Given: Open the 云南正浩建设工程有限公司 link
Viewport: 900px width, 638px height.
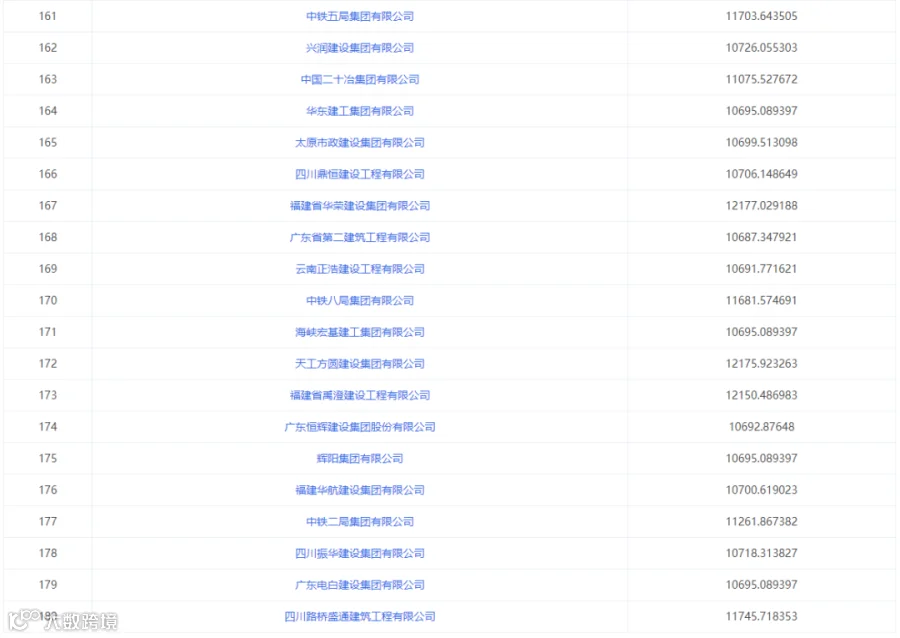Looking at the screenshot, I should pyautogui.click(x=360, y=269).
